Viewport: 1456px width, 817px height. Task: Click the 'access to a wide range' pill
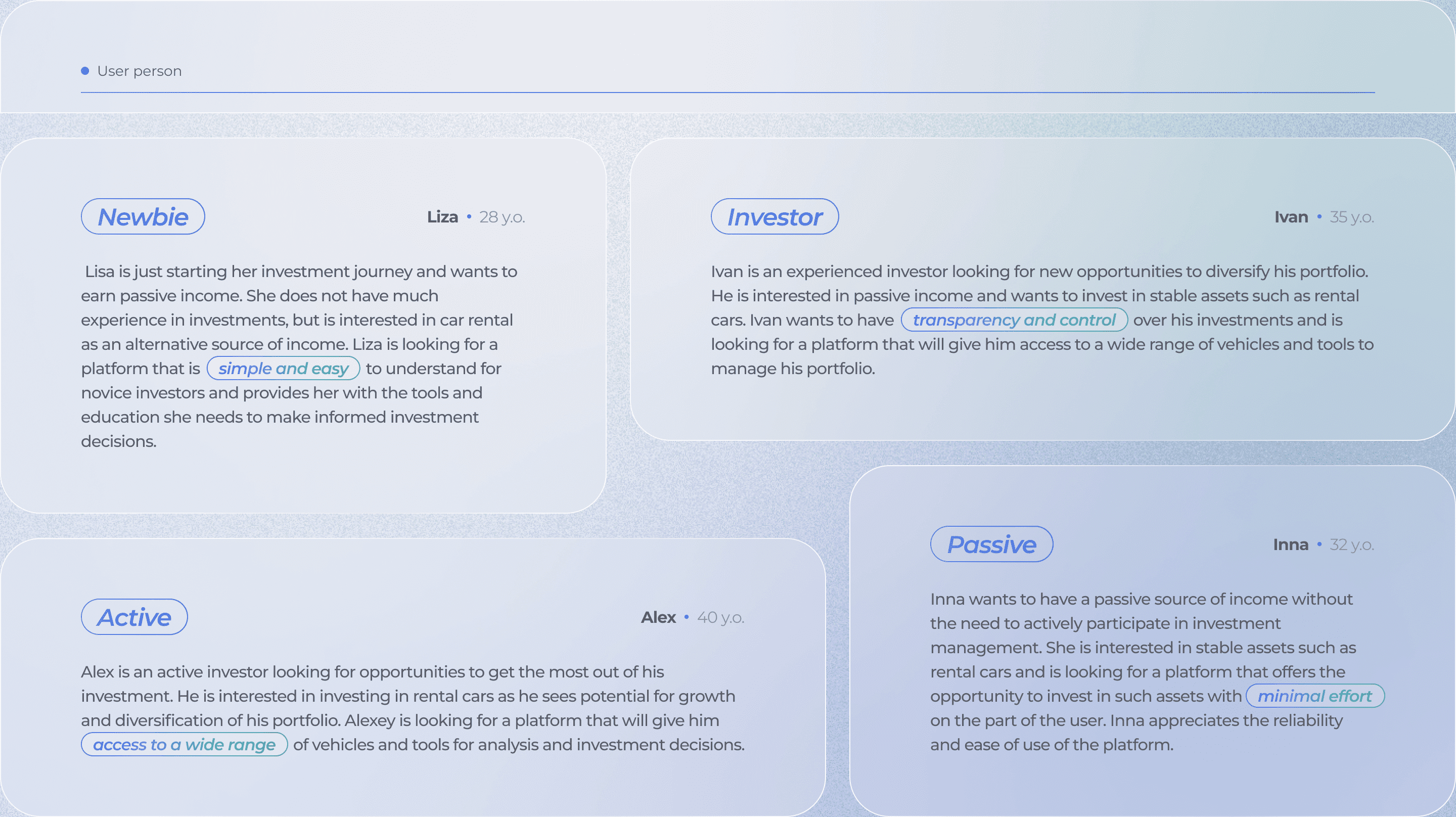tap(184, 745)
